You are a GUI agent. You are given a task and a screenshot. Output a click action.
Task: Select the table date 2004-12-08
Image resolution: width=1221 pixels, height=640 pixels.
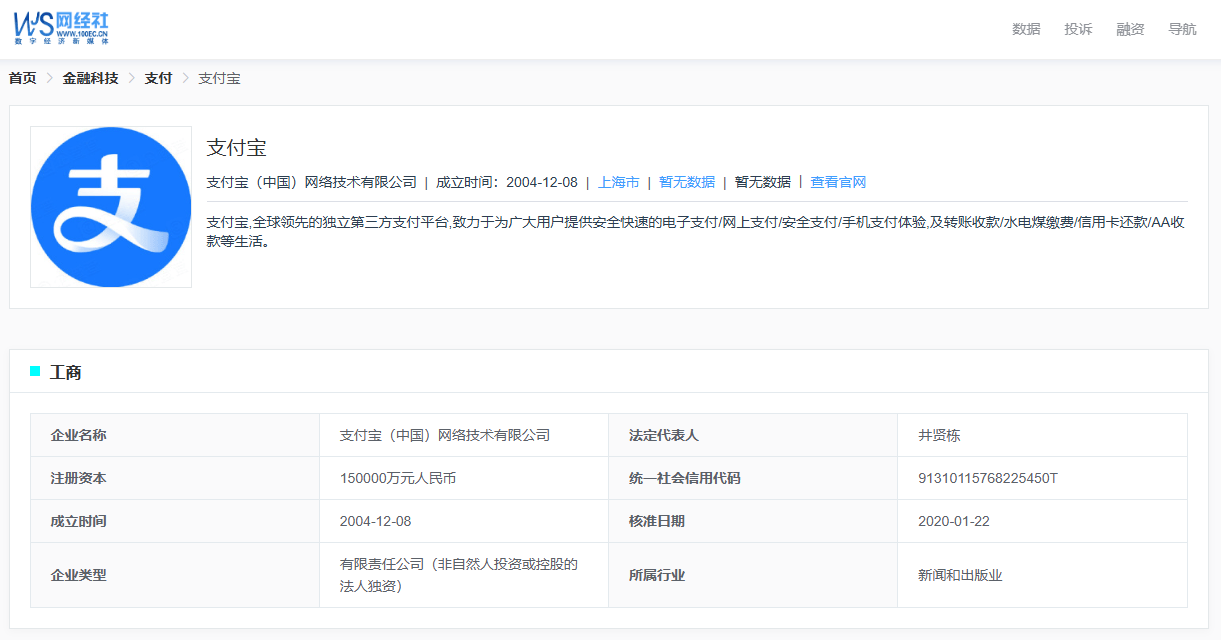(376, 521)
